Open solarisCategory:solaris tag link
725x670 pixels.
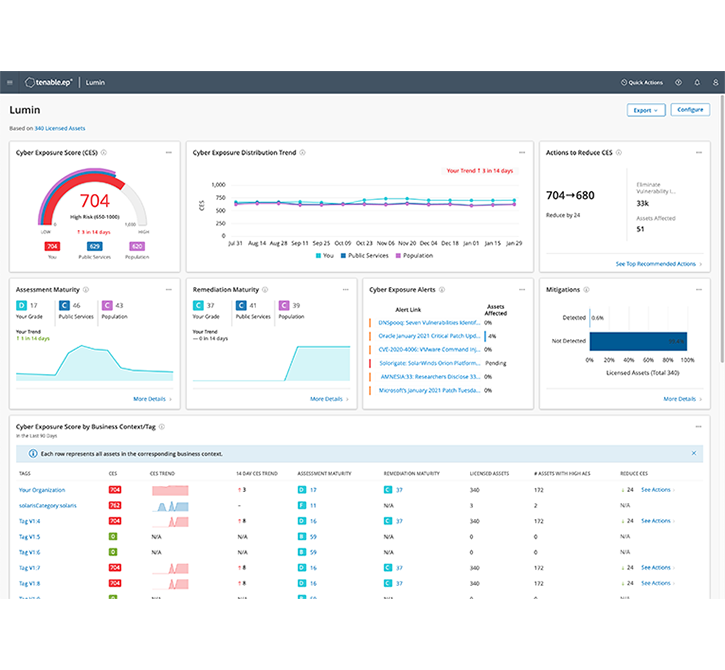coord(48,505)
